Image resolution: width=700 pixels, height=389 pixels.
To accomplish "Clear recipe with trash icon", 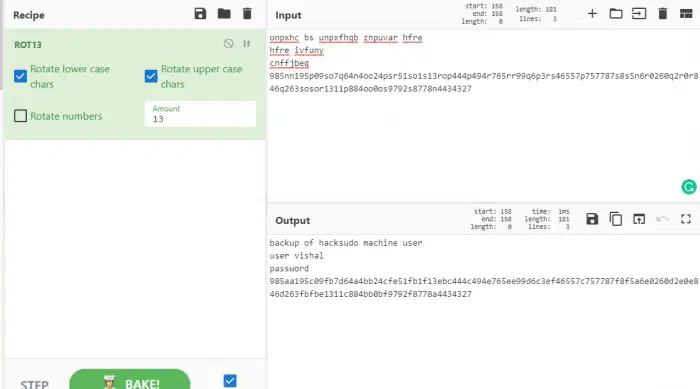I will click(x=247, y=14).
